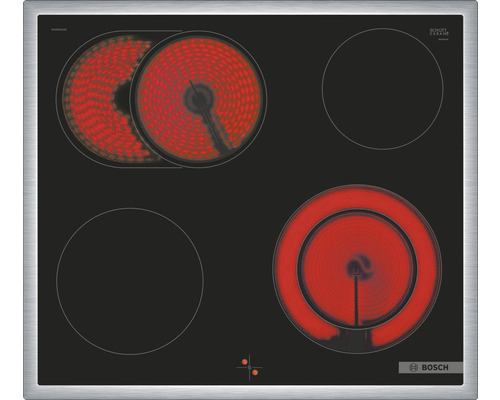Screen dimensions: 500x400
Task: Click the center hub of front right zone
Action: click(356, 266)
